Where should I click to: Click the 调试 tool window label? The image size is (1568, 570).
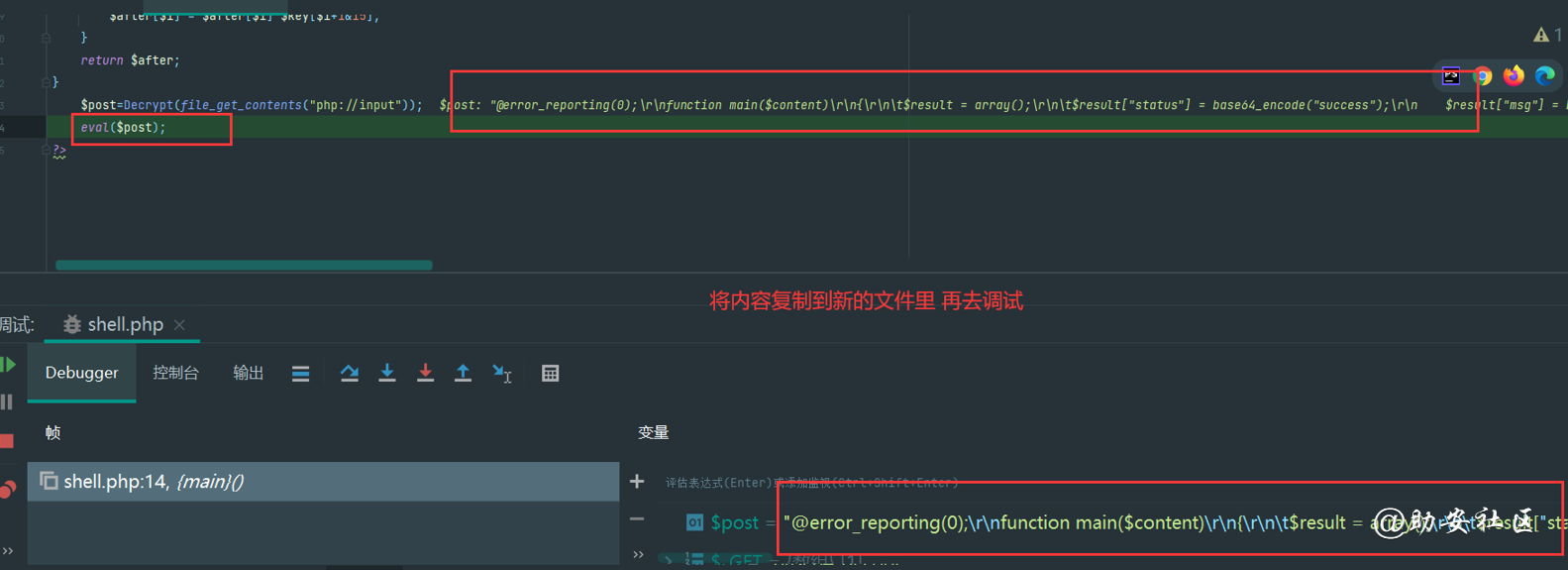click(17, 325)
